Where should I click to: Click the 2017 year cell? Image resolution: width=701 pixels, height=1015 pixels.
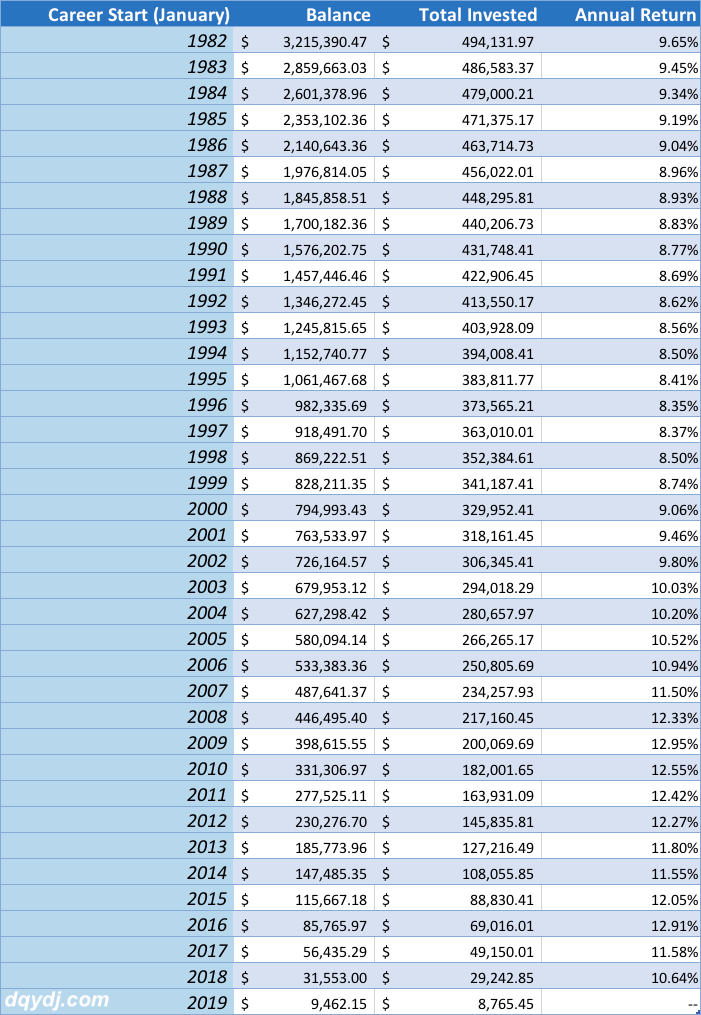[x=117, y=951]
